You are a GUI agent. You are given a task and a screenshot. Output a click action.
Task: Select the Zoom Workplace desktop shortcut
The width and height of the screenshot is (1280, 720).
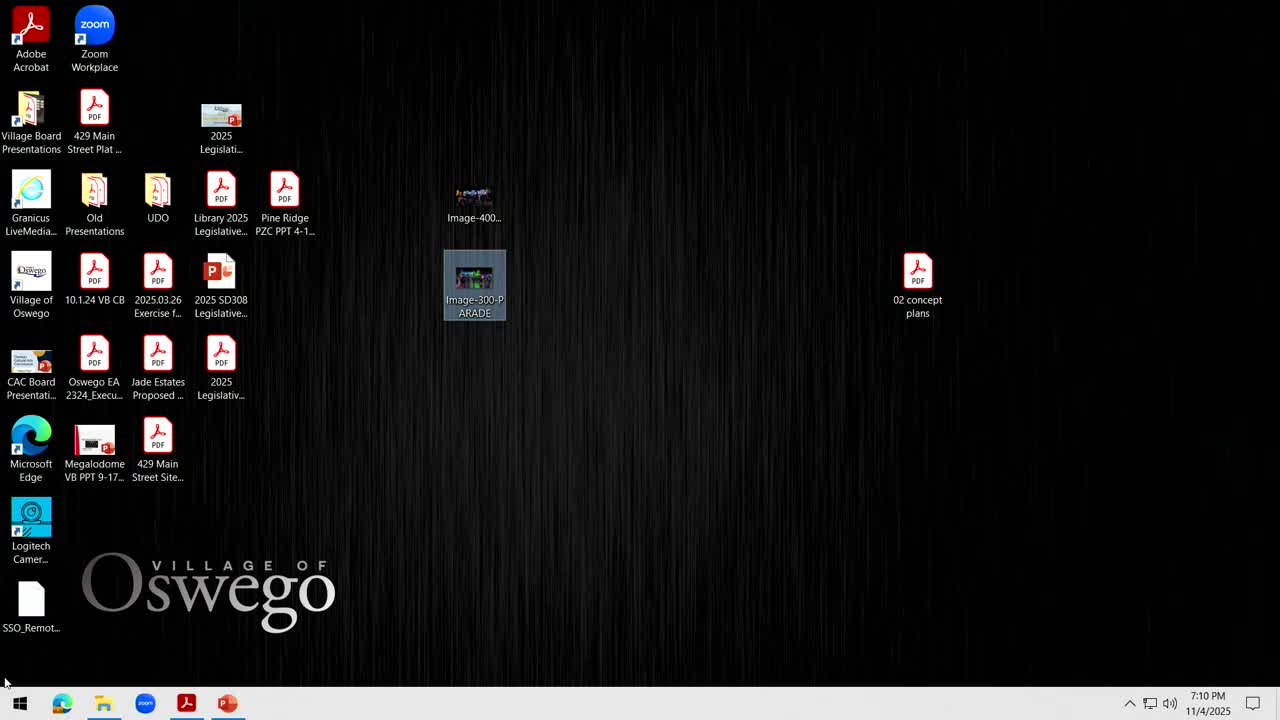coord(94,40)
